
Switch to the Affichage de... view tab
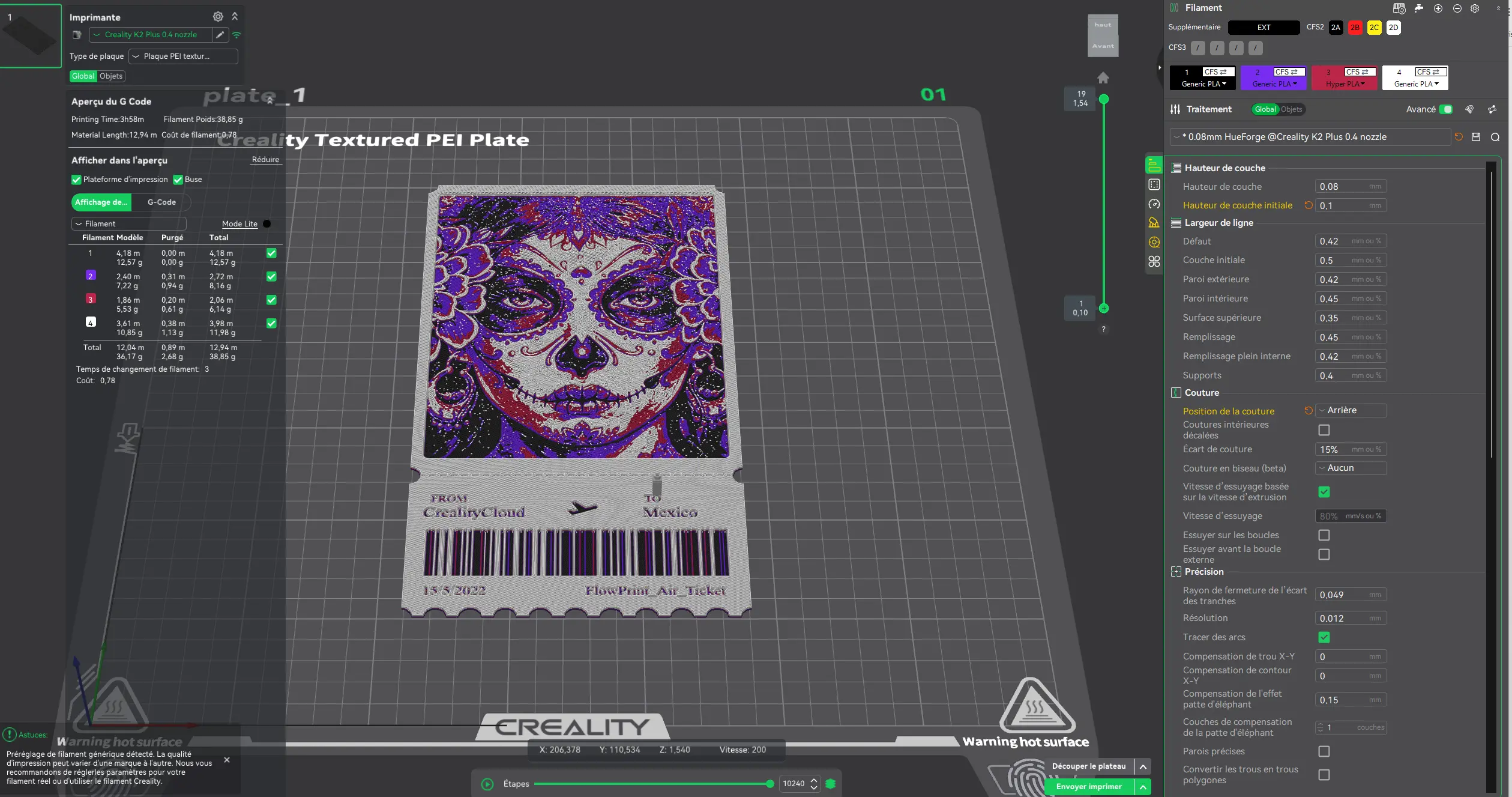[101, 202]
